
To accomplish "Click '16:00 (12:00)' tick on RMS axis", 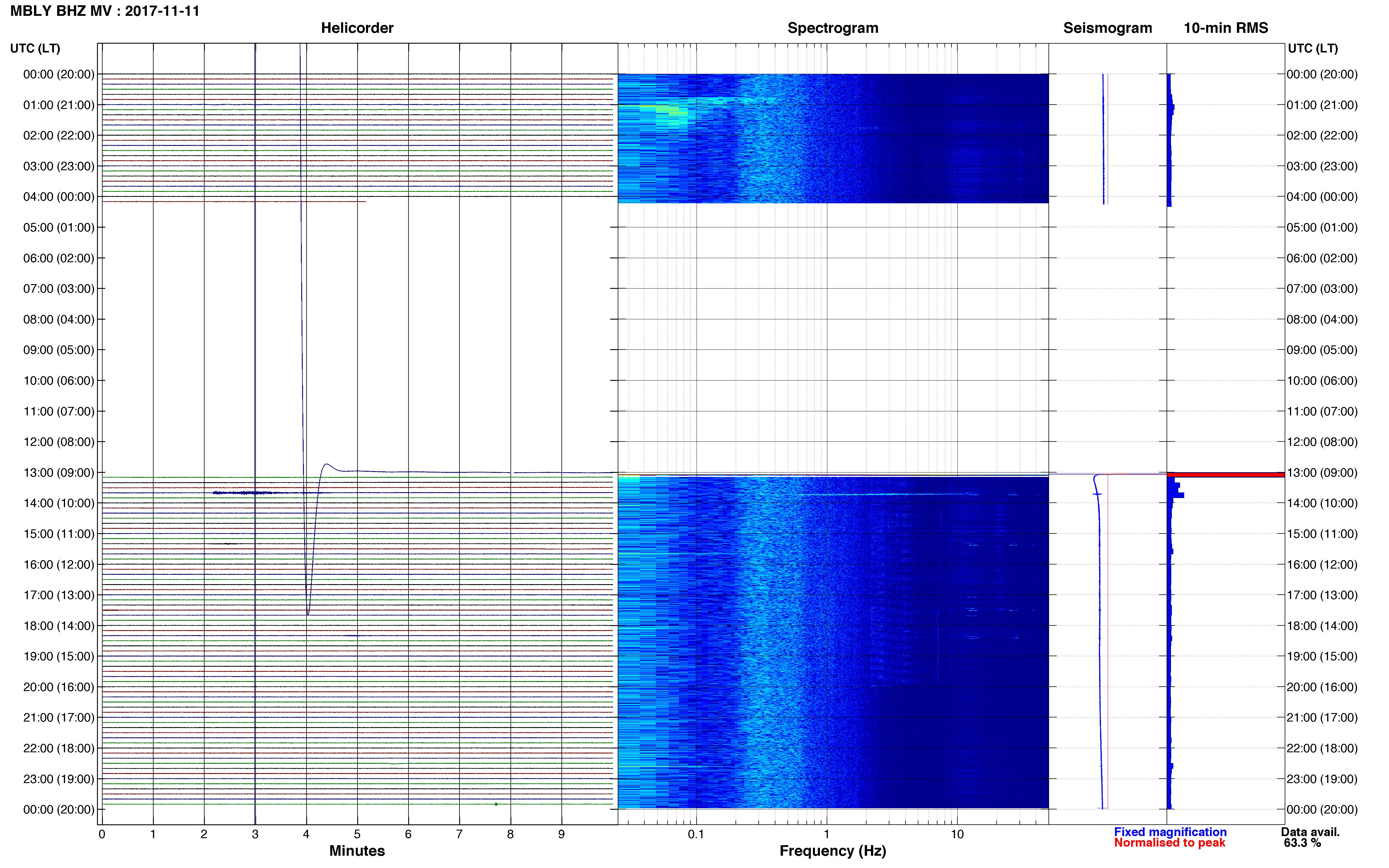I will point(1322,564).
